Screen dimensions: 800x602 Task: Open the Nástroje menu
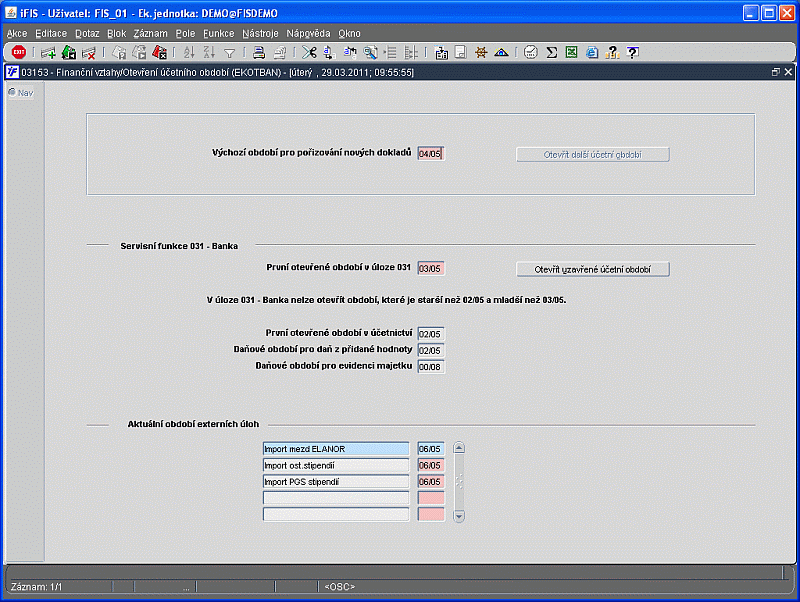pyautogui.click(x=260, y=34)
